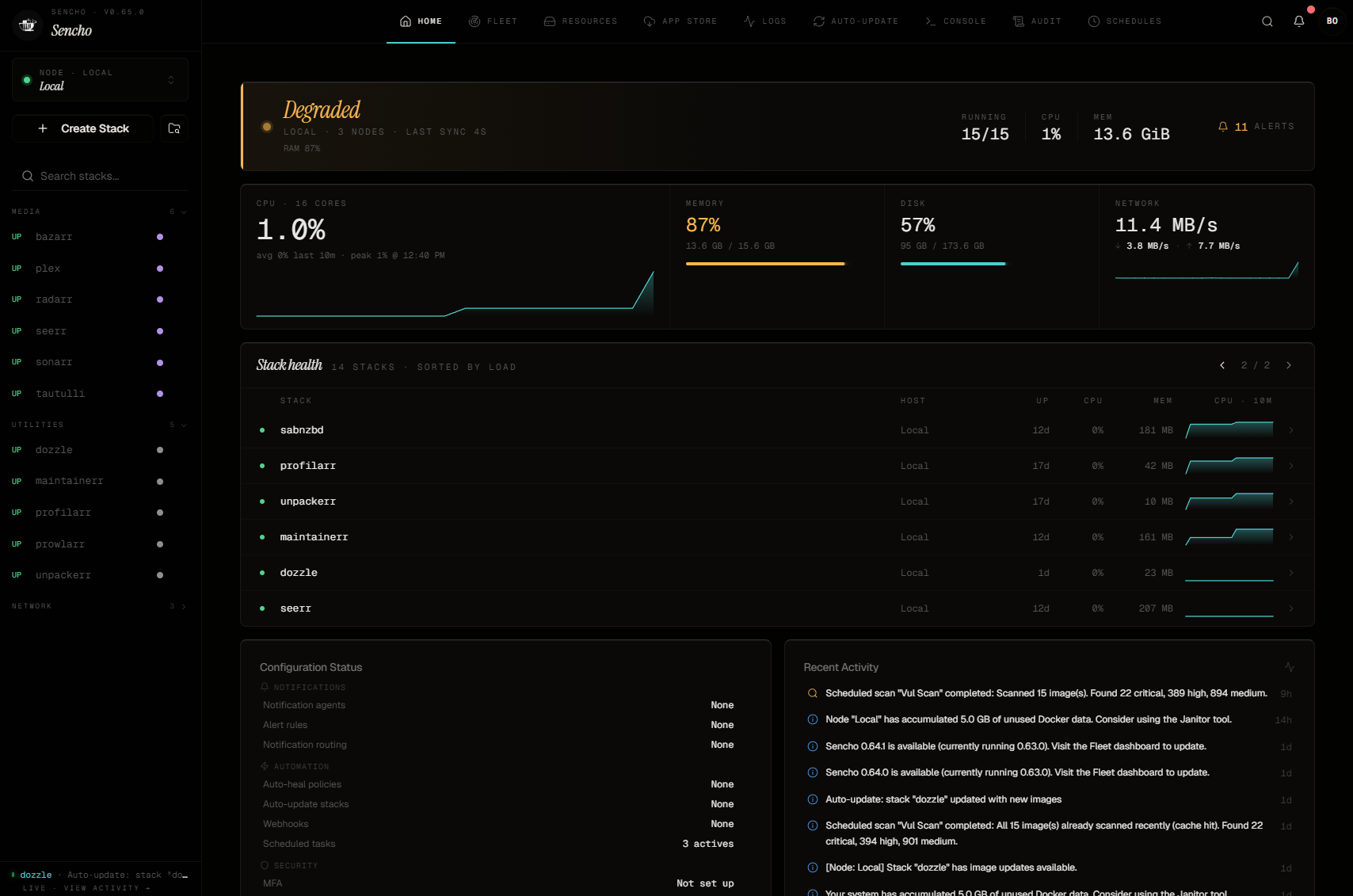Select the tautulli stack in sidebar
Screen dimensions: 1353x896
click(100, 394)
